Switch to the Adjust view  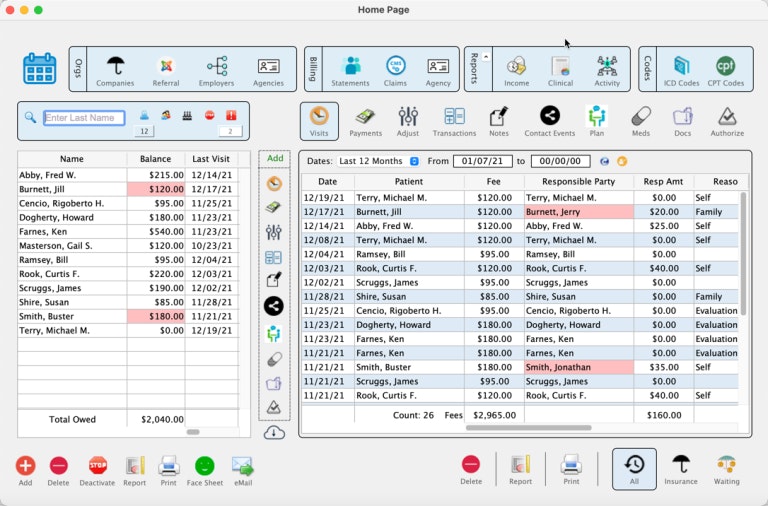(408, 121)
